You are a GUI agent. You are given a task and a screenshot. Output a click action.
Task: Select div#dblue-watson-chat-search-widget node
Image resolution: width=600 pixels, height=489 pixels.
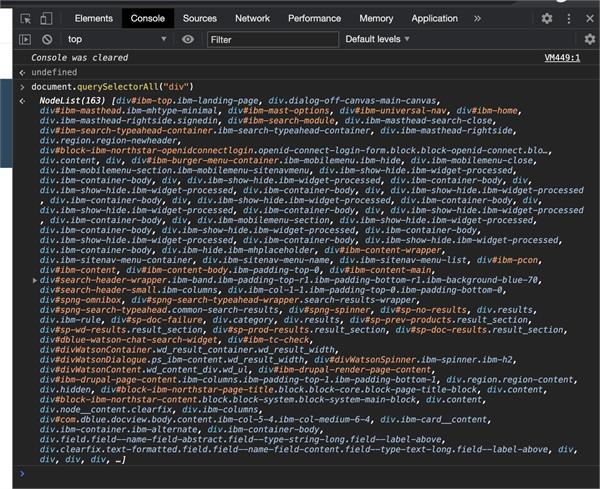[x=129, y=340]
